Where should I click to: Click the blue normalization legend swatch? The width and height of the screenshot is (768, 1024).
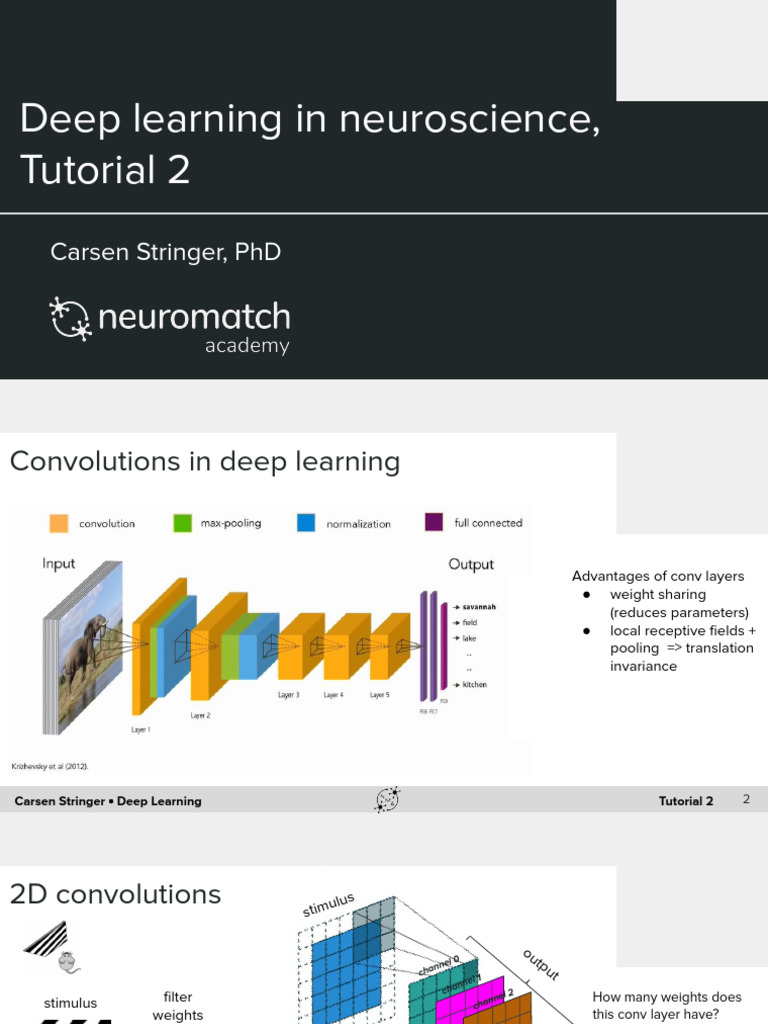coord(306,523)
